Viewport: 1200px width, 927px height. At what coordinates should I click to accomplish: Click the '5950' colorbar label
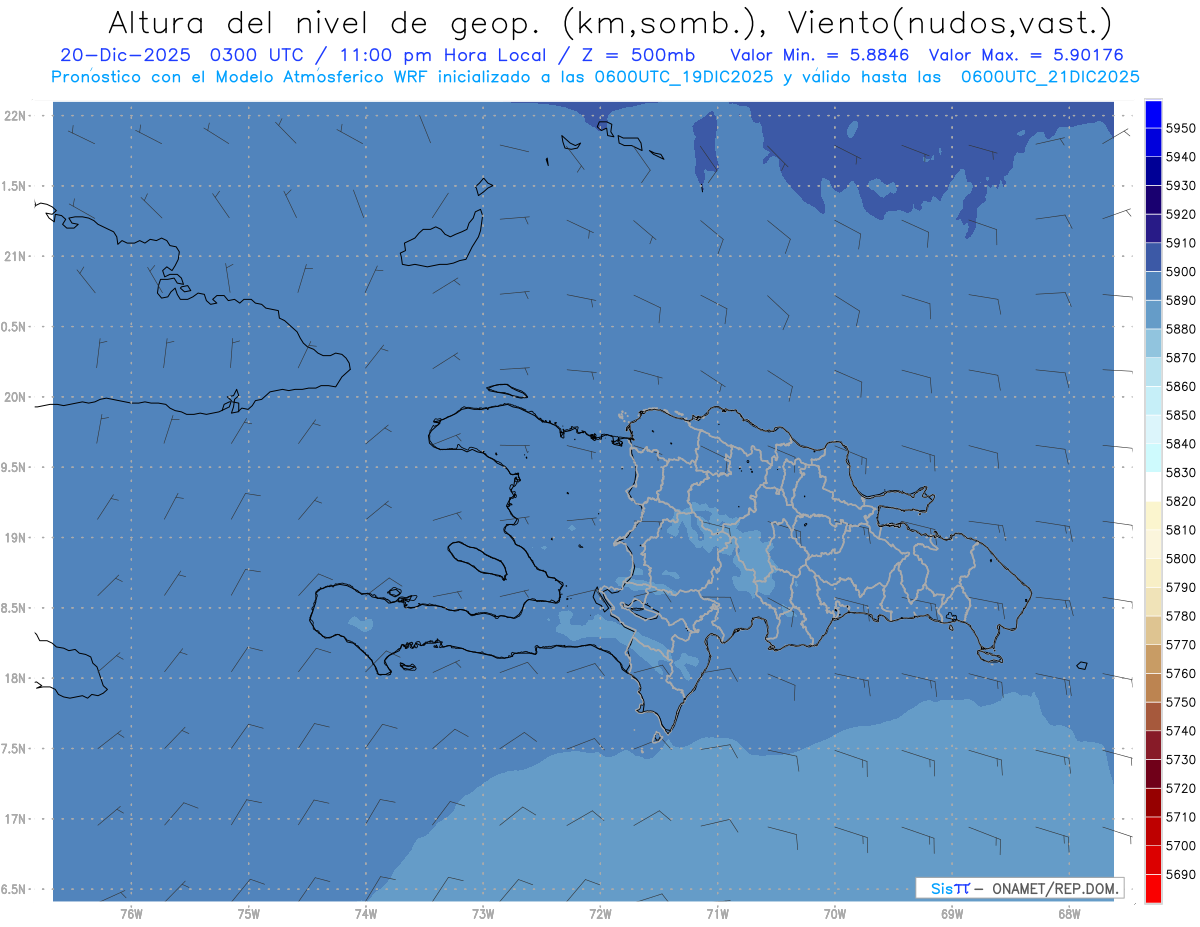1182,128
